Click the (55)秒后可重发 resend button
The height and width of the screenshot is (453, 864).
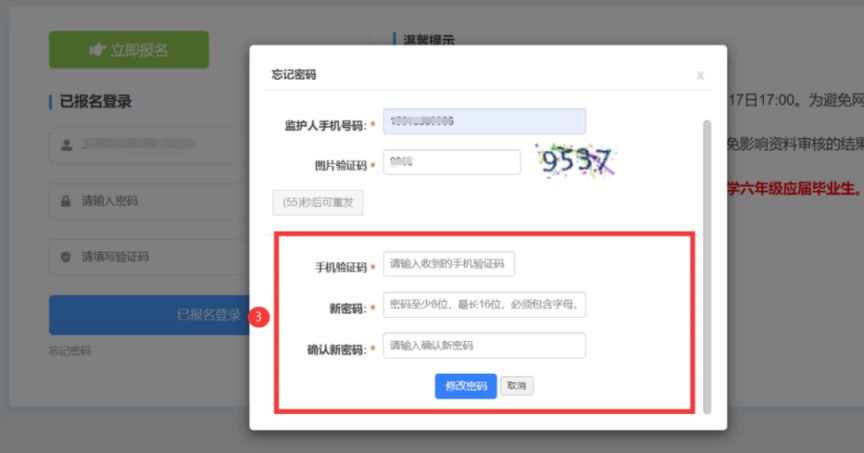318,202
